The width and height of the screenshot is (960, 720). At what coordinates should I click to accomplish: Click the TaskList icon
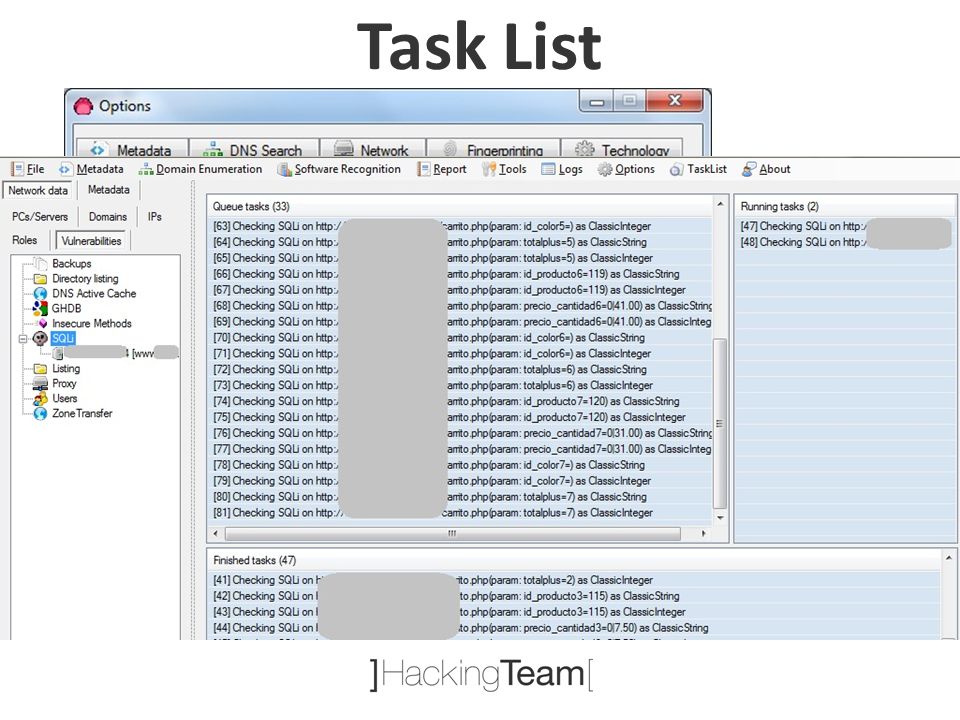coord(677,170)
